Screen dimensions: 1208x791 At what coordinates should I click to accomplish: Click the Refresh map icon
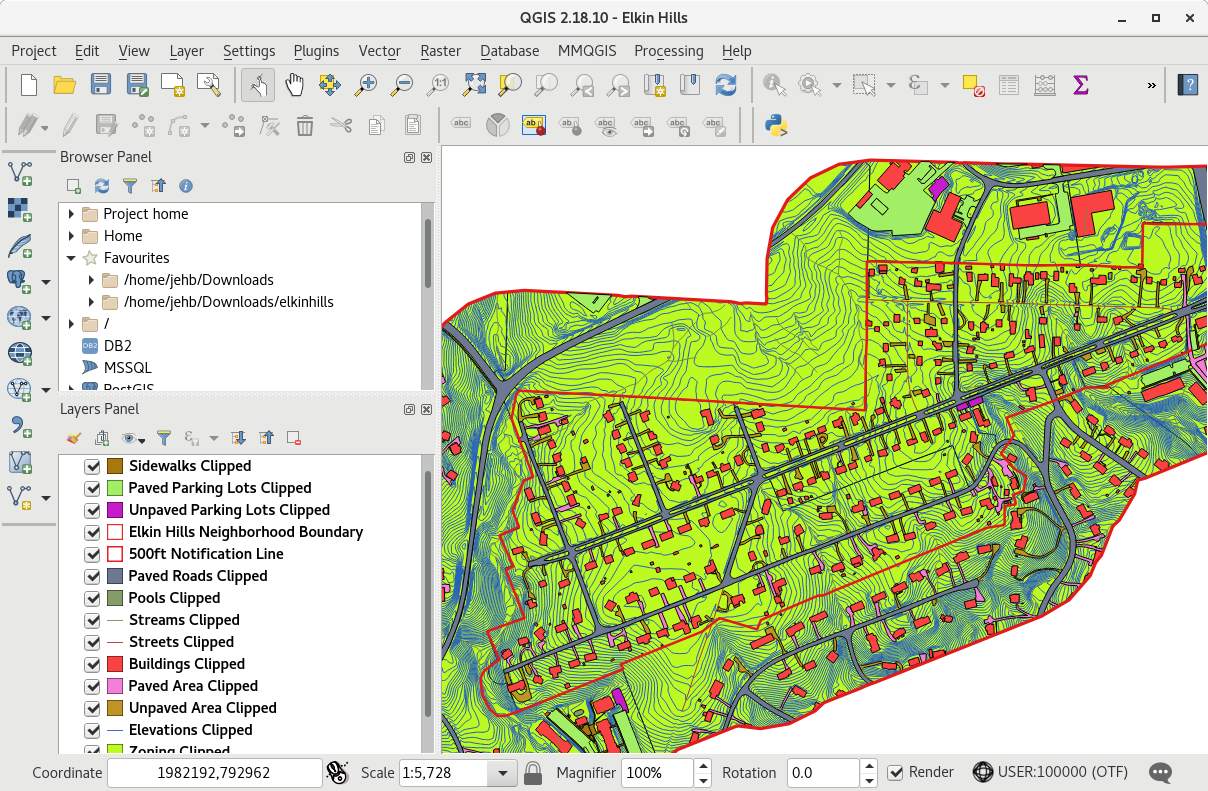pos(726,85)
